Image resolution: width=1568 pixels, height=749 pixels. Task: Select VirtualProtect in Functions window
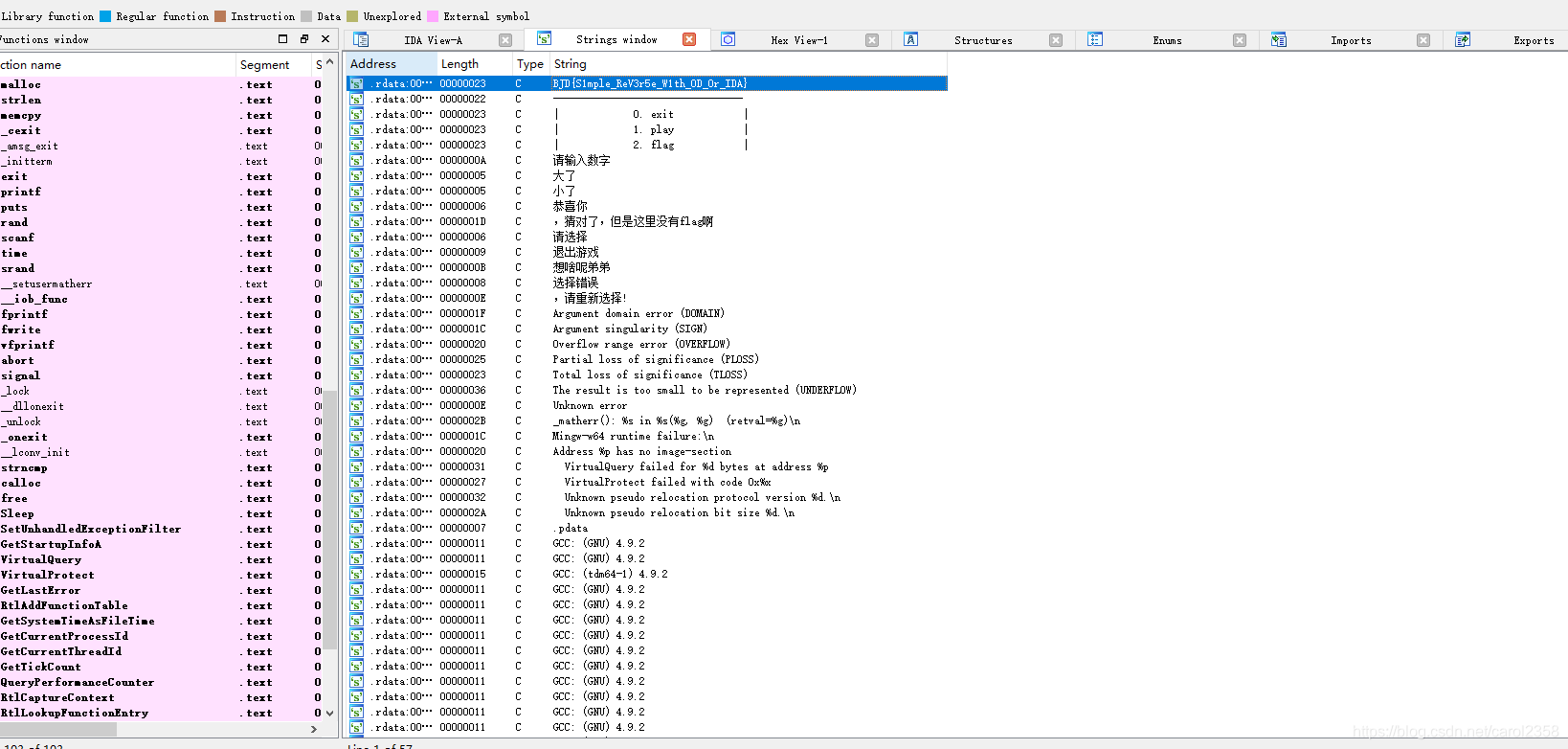(161, 575)
